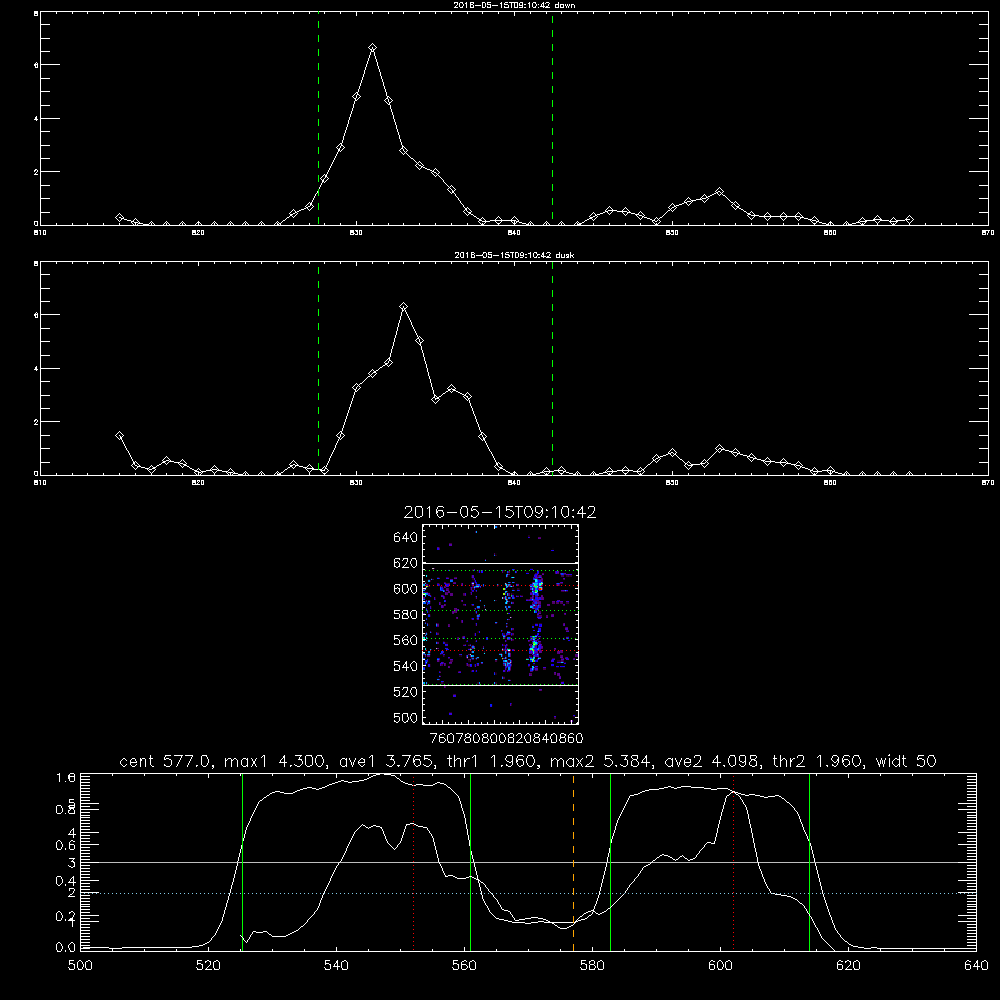
Task: Click red dotted line near 602 in bottom plot
Action: tap(733, 862)
